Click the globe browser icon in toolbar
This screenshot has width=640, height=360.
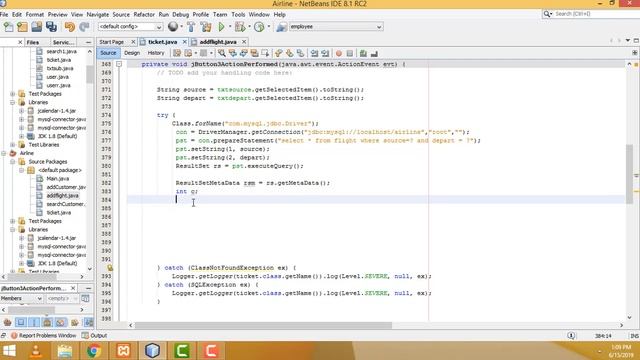tap(173, 27)
